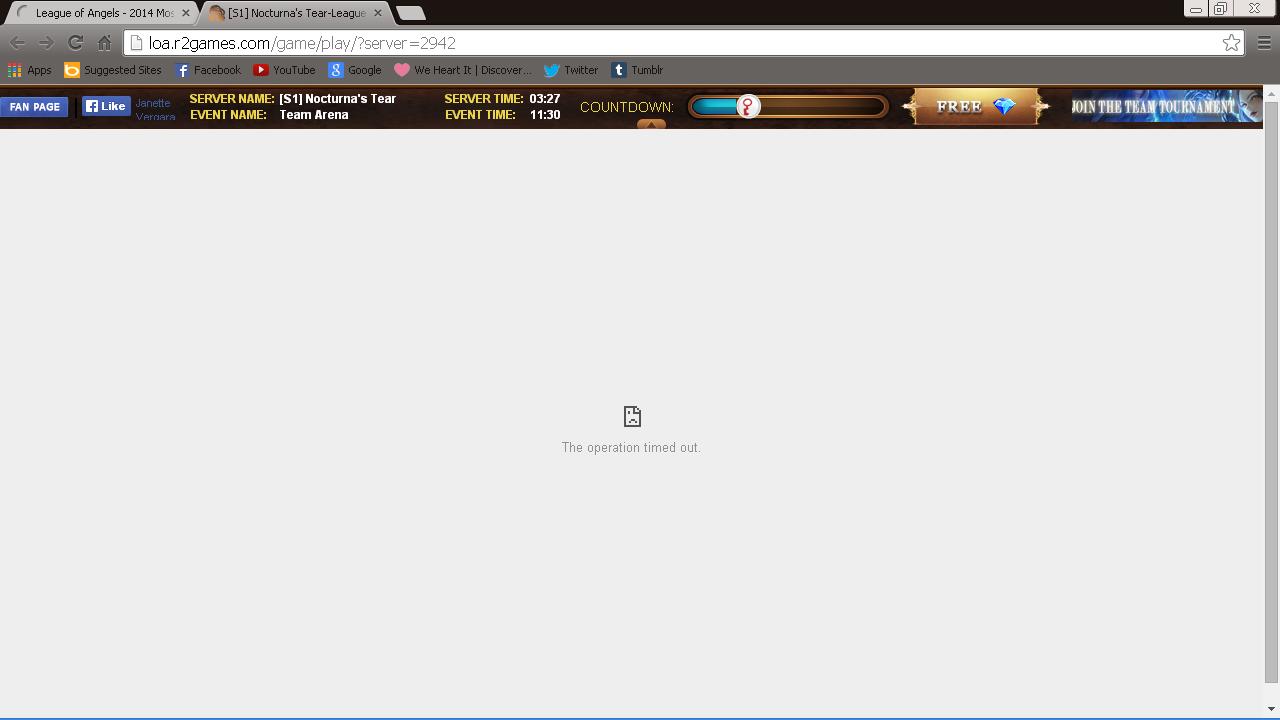Click the countdown progress bar key marker
This screenshot has height=720, width=1280.
pyautogui.click(x=748, y=107)
